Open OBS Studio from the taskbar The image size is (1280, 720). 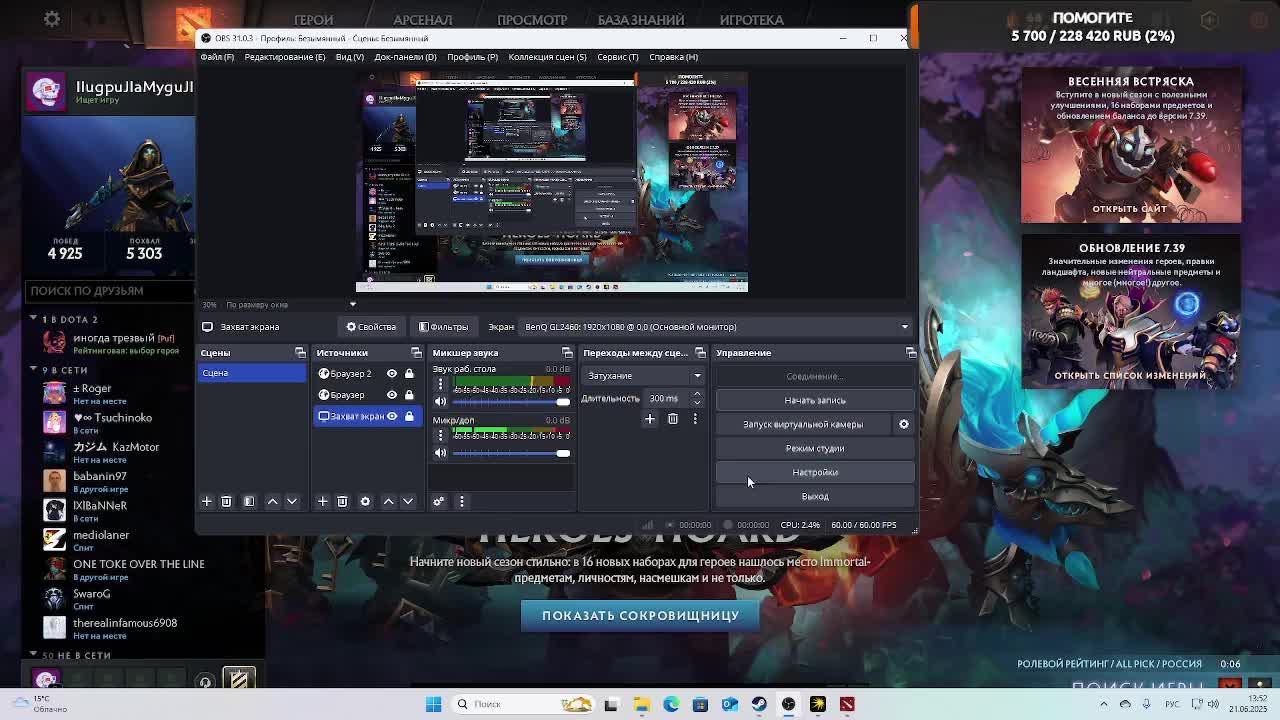click(789, 704)
